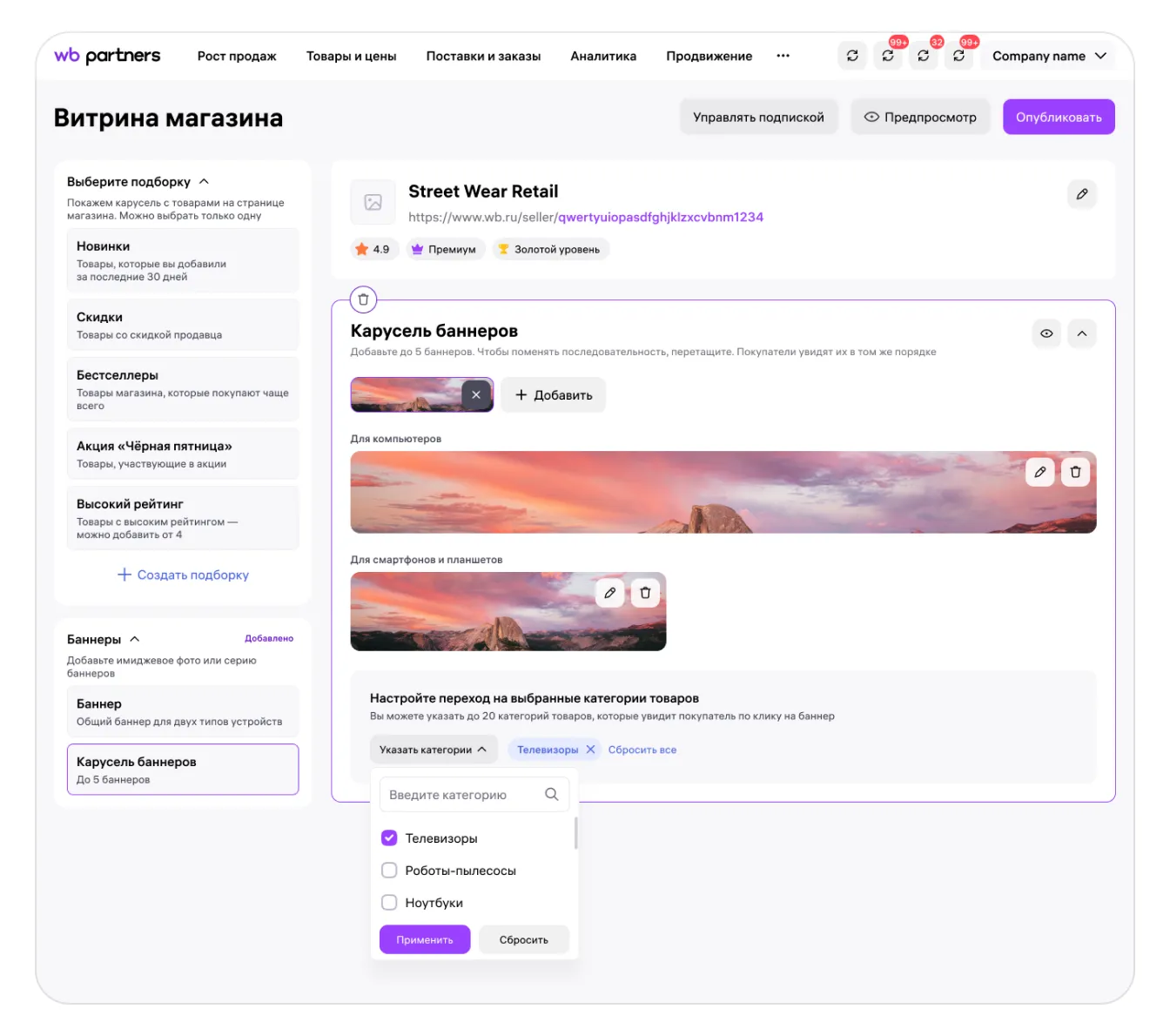Open the Аналитика menu

point(603,56)
